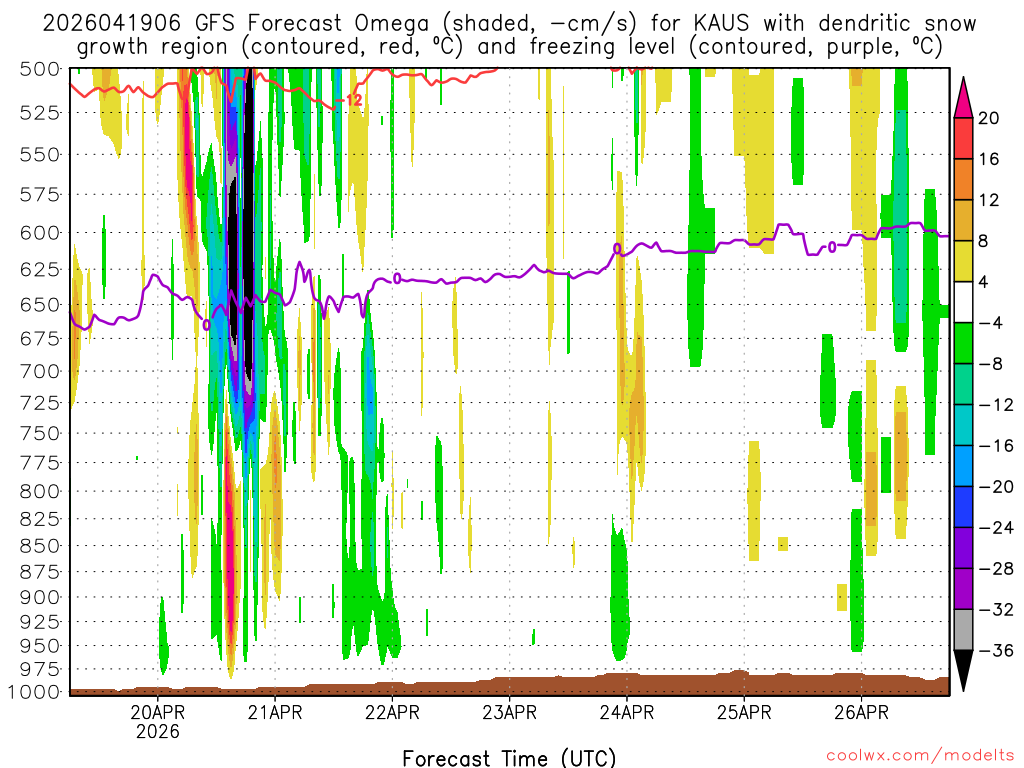Select the 850 pressure level label

click(x=40, y=546)
